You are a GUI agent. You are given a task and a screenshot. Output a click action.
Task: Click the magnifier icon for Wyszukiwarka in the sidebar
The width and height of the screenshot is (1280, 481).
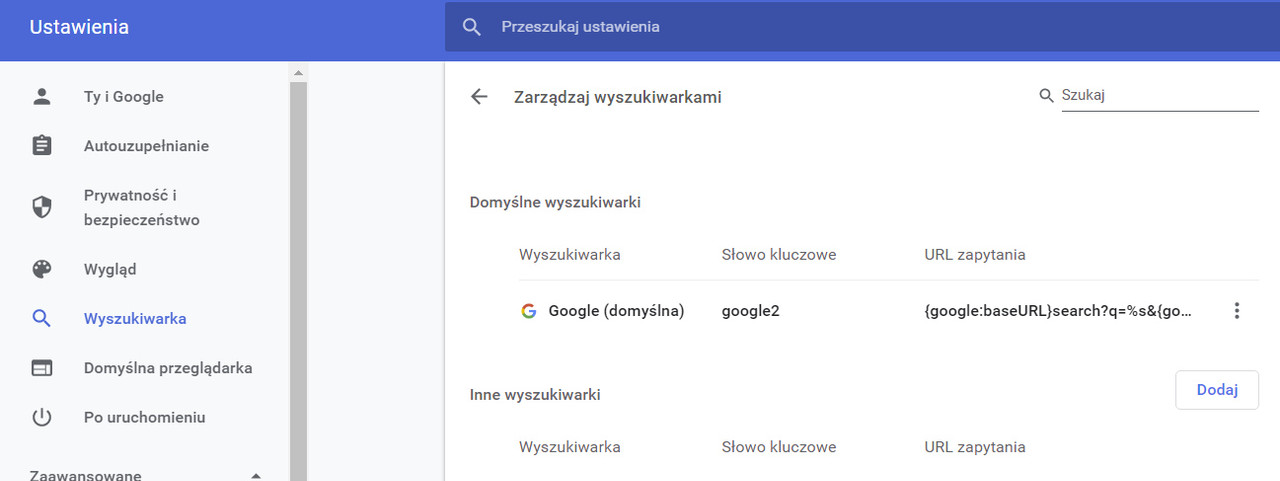click(41, 319)
